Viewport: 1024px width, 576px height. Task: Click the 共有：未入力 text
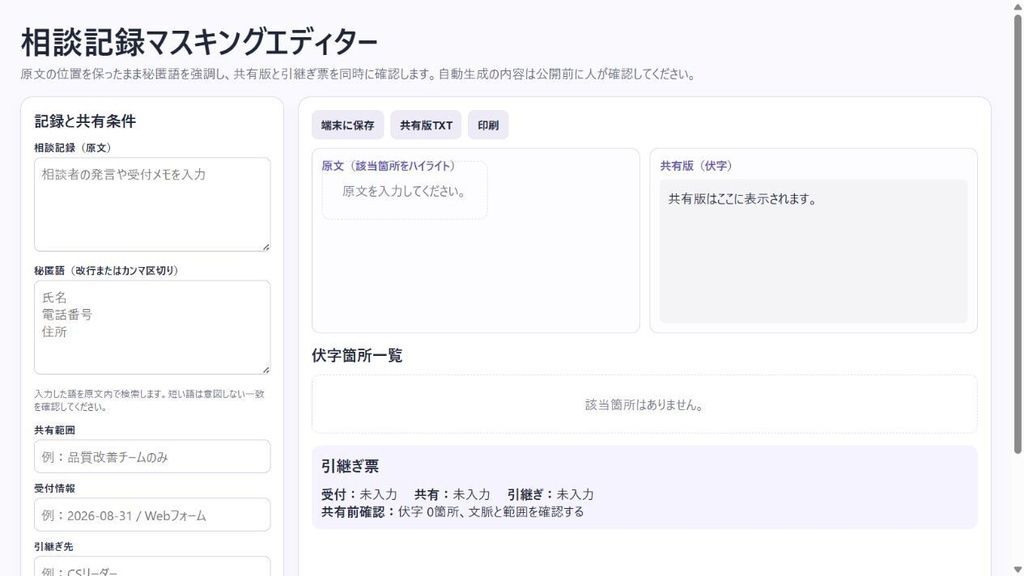[x=452, y=494]
